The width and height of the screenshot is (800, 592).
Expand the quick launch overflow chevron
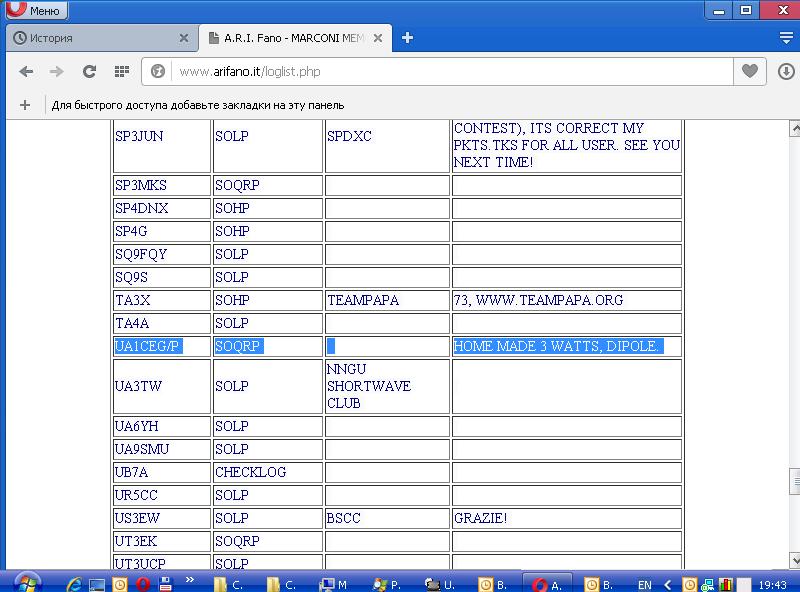(190, 580)
